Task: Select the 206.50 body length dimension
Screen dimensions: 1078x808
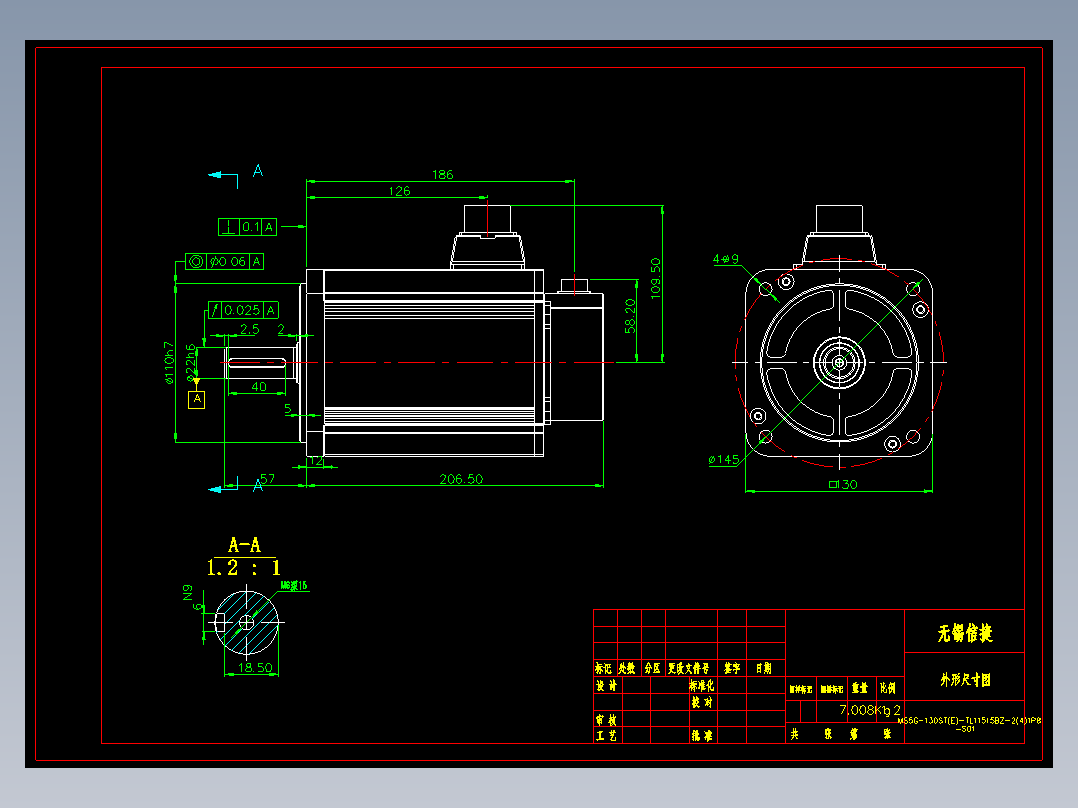Action: point(461,479)
